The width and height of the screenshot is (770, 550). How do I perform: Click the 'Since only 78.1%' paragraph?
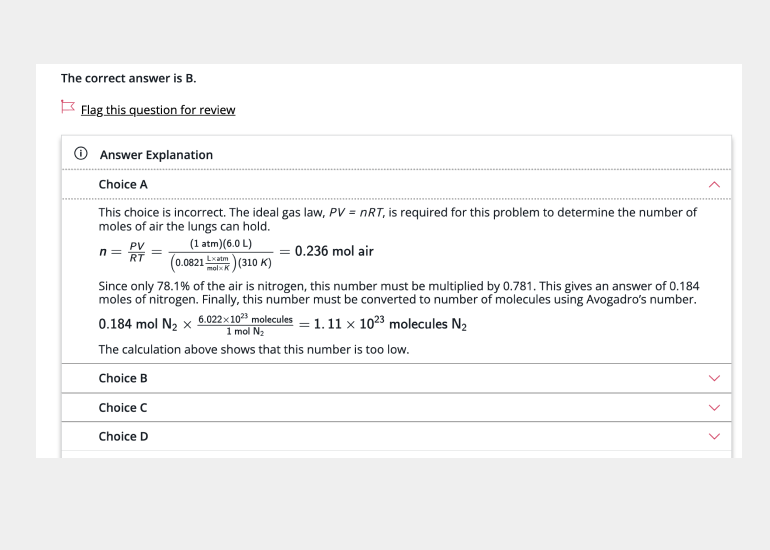[398, 292]
